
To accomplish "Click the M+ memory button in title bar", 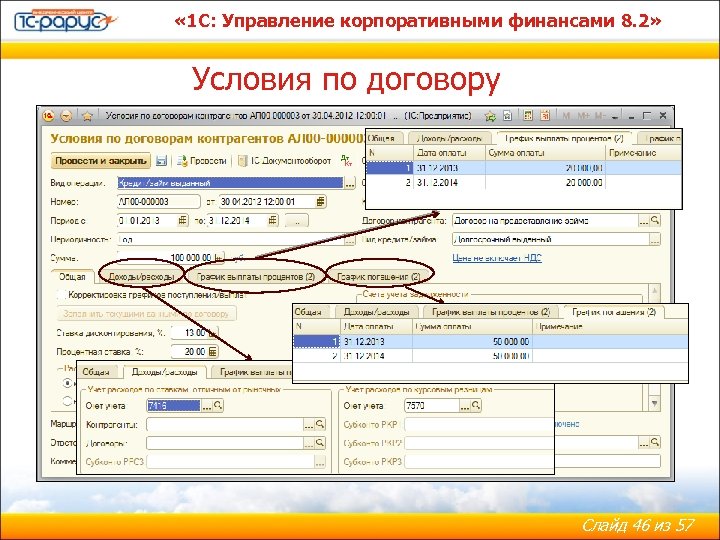I will pos(584,116).
